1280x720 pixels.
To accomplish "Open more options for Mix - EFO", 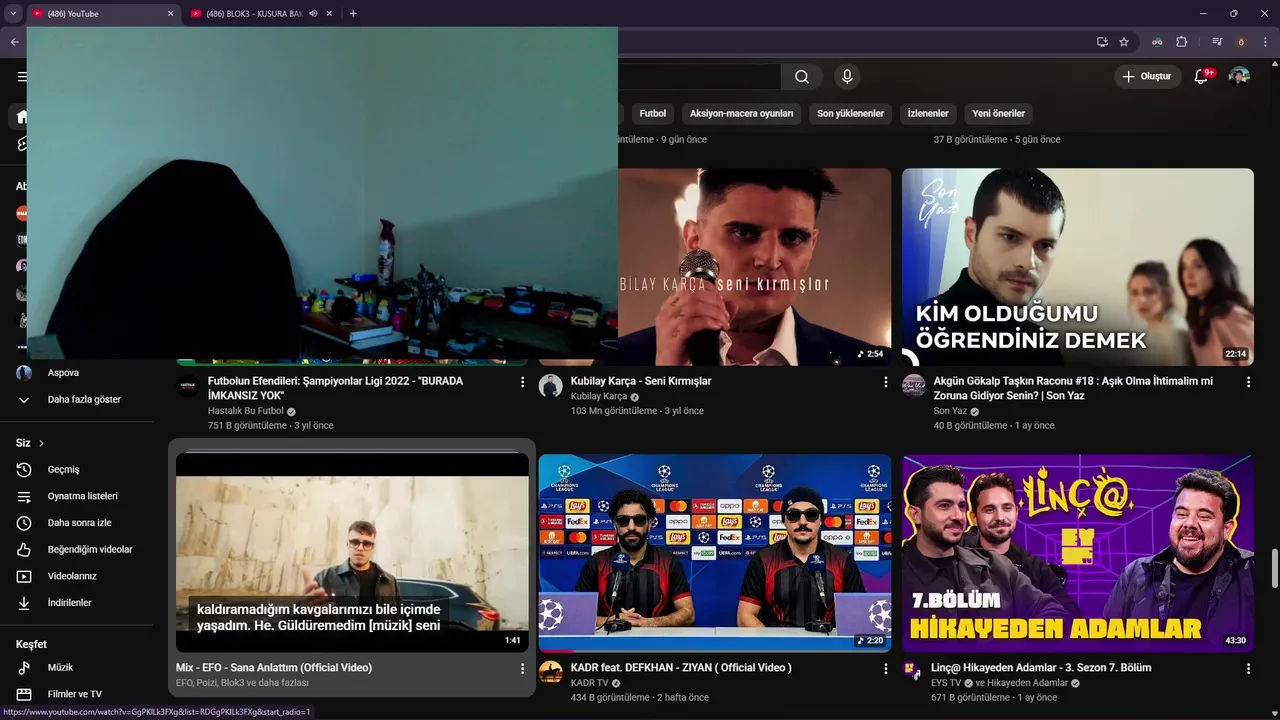I will point(522,668).
